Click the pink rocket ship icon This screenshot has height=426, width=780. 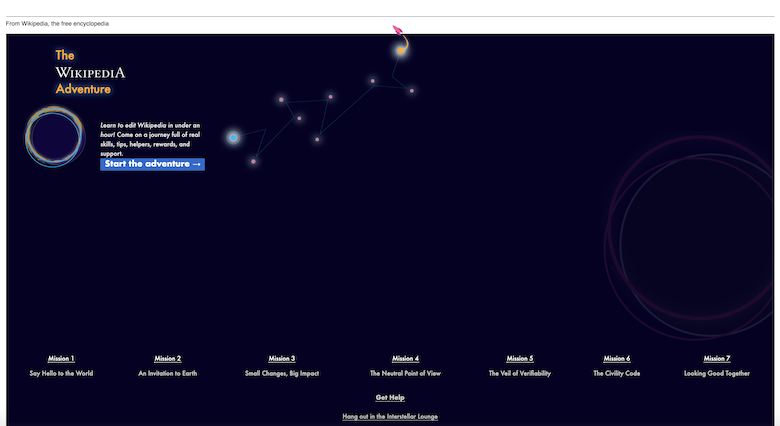pyautogui.click(x=397, y=30)
